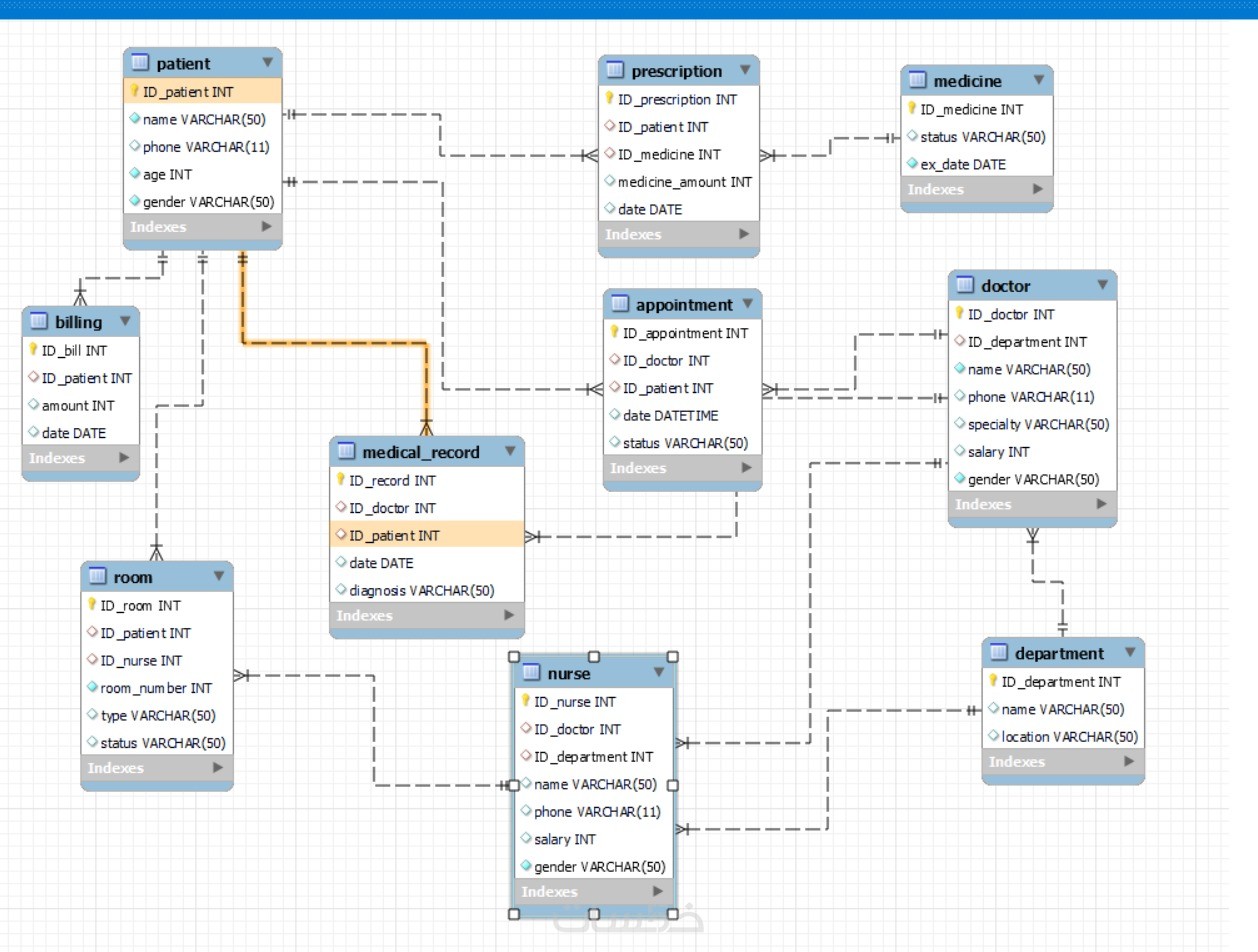Viewport: 1258px width, 952px height.
Task: Click the key icon beside ID_record INT
Action: (340, 480)
